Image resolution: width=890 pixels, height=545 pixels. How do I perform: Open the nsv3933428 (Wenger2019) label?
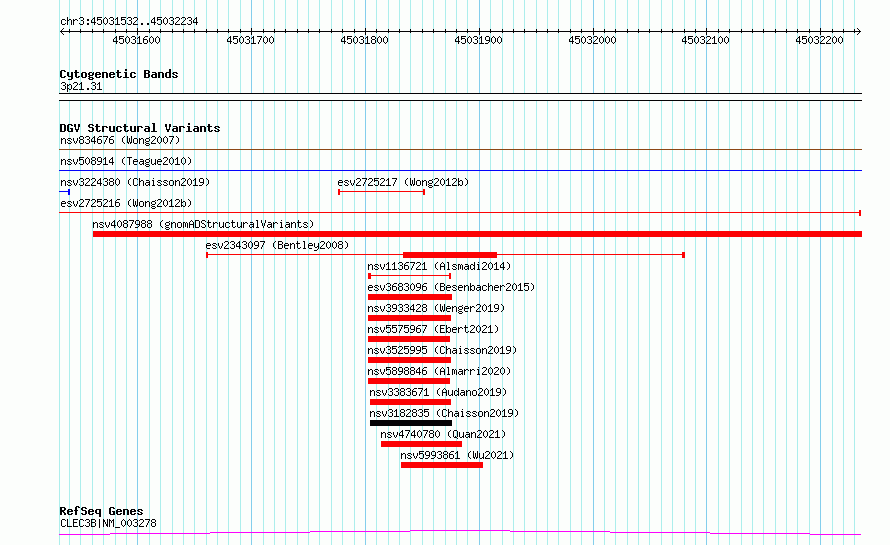pyautogui.click(x=436, y=308)
